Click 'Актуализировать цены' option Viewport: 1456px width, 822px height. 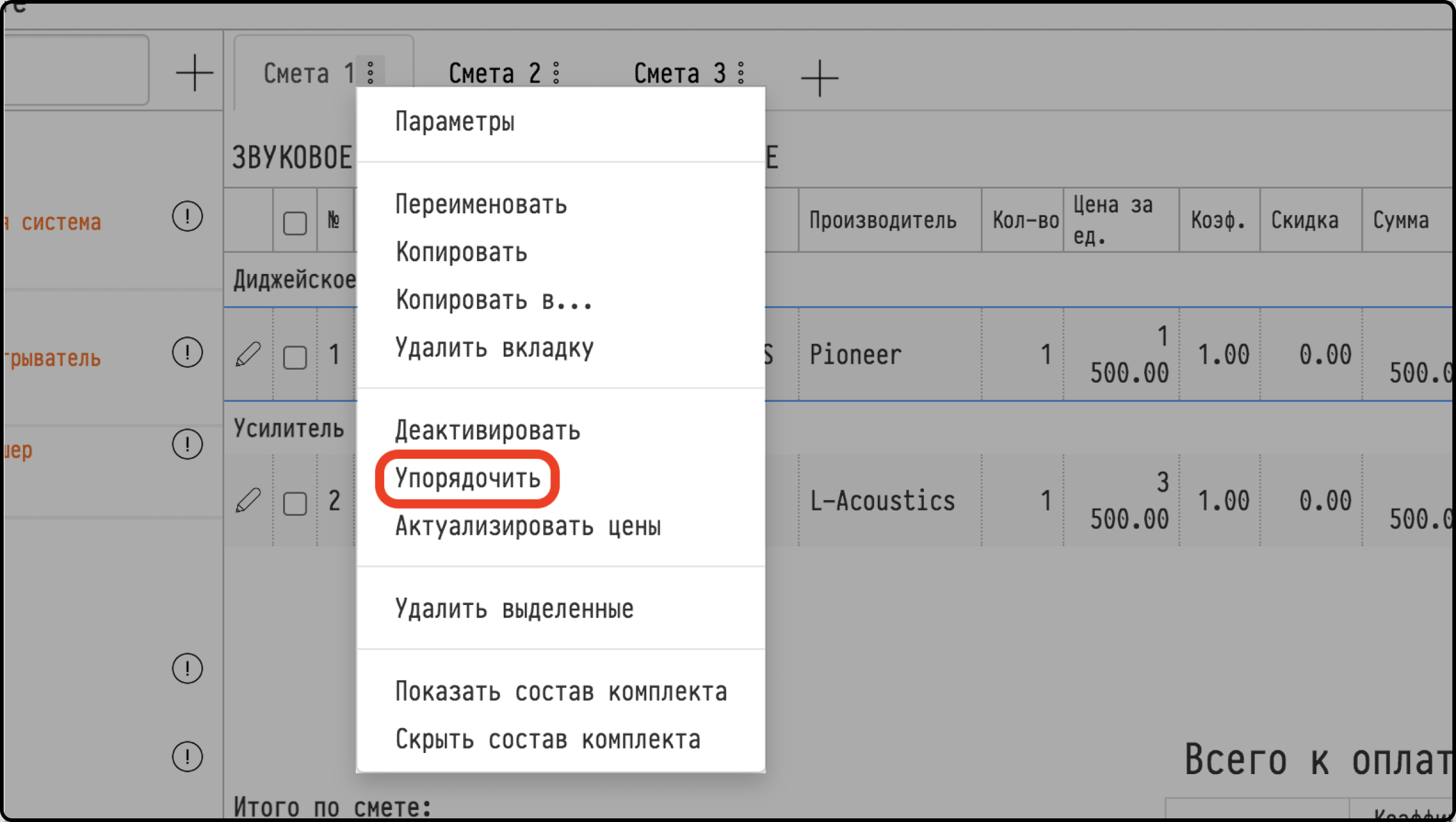[527, 526]
